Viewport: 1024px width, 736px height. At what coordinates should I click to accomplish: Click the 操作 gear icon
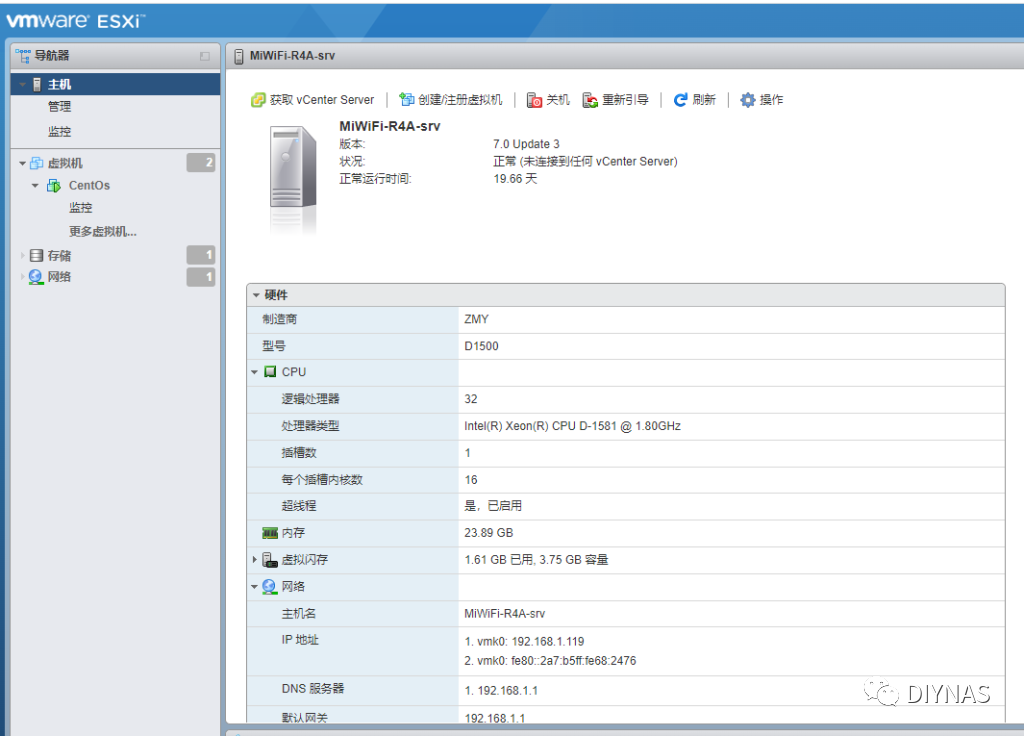pos(748,100)
